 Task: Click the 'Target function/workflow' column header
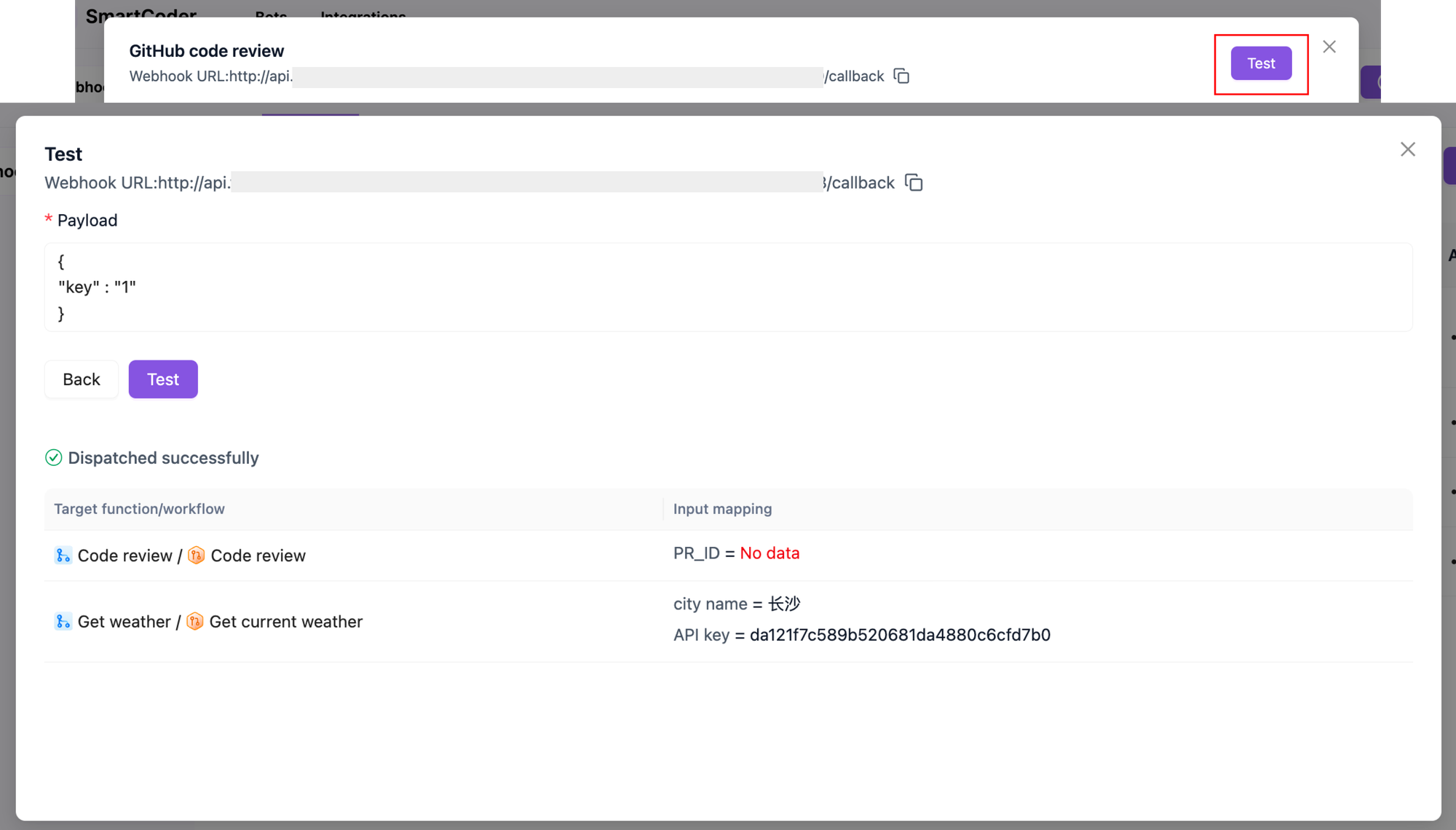click(139, 509)
